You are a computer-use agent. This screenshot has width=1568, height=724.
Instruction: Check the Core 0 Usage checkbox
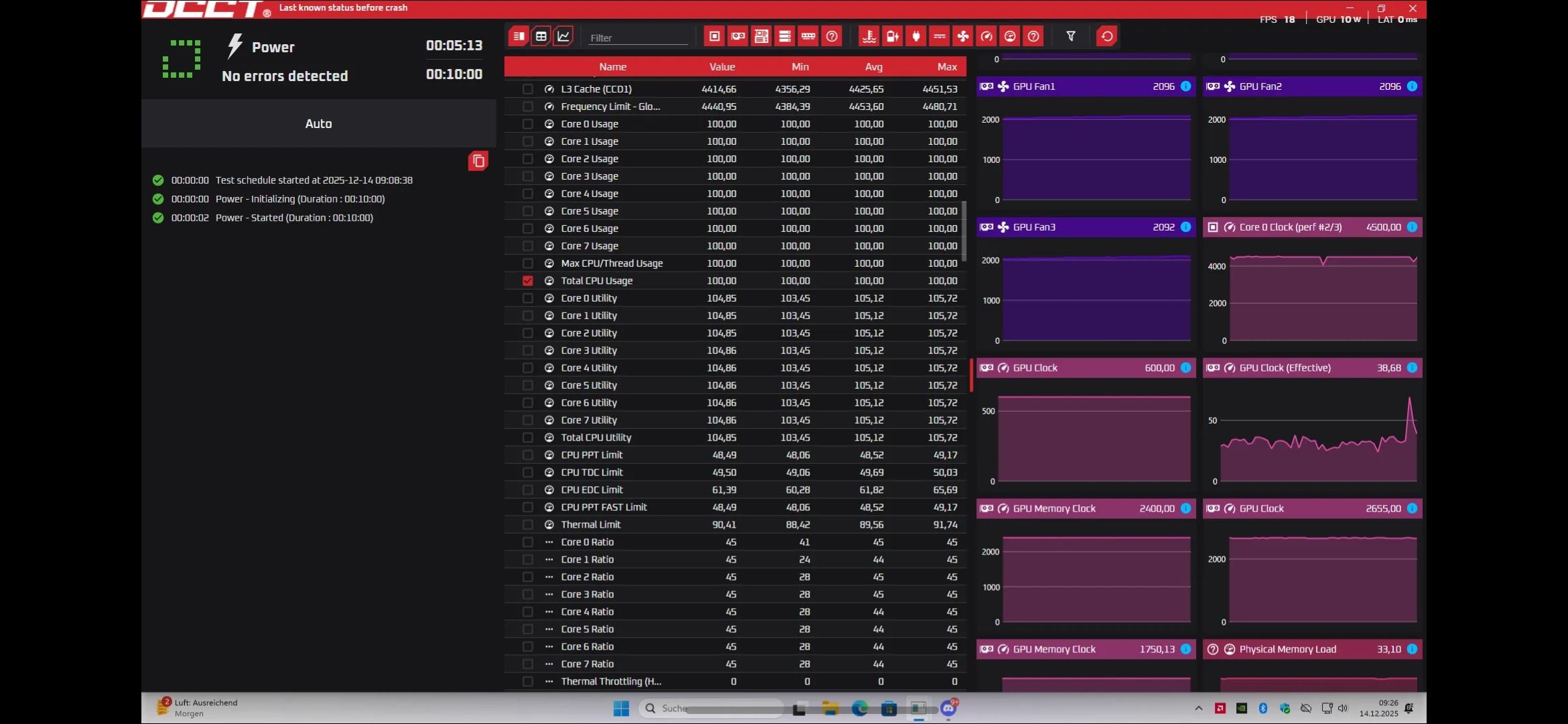click(528, 124)
